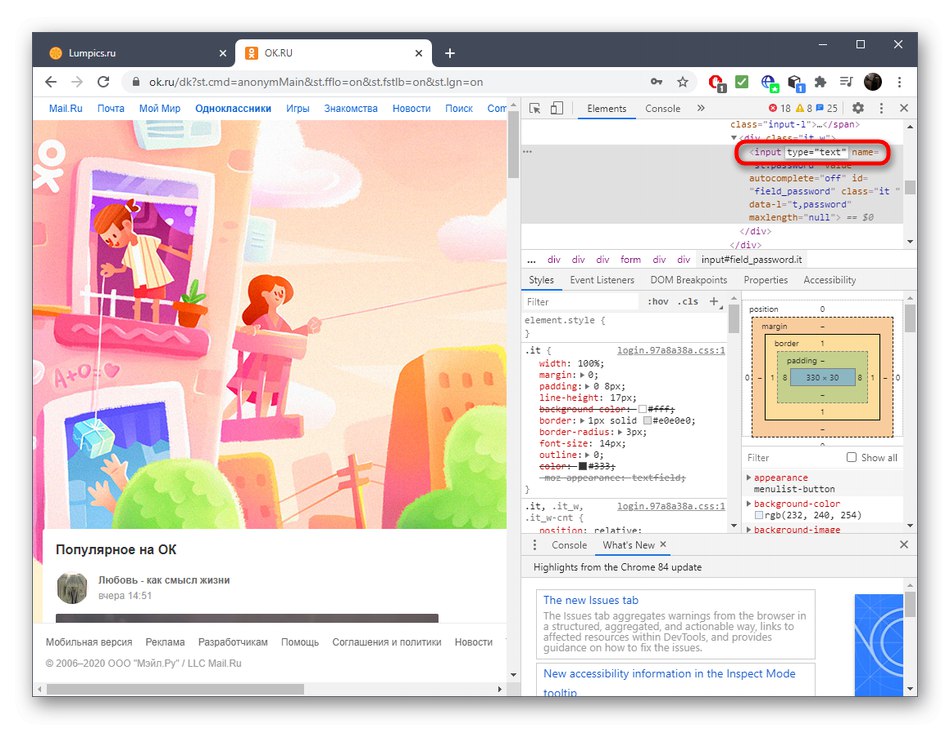The height and width of the screenshot is (729, 950).
Task: Toggle the :hov element state button
Action: pos(657,301)
